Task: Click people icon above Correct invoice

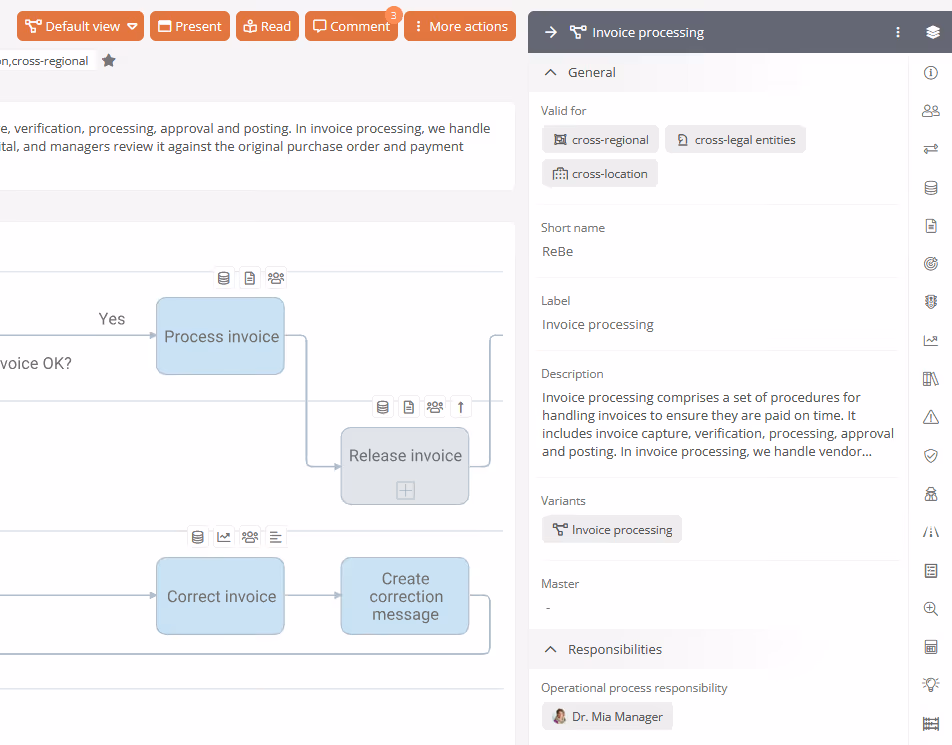Action: pyautogui.click(x=250, y=537)
